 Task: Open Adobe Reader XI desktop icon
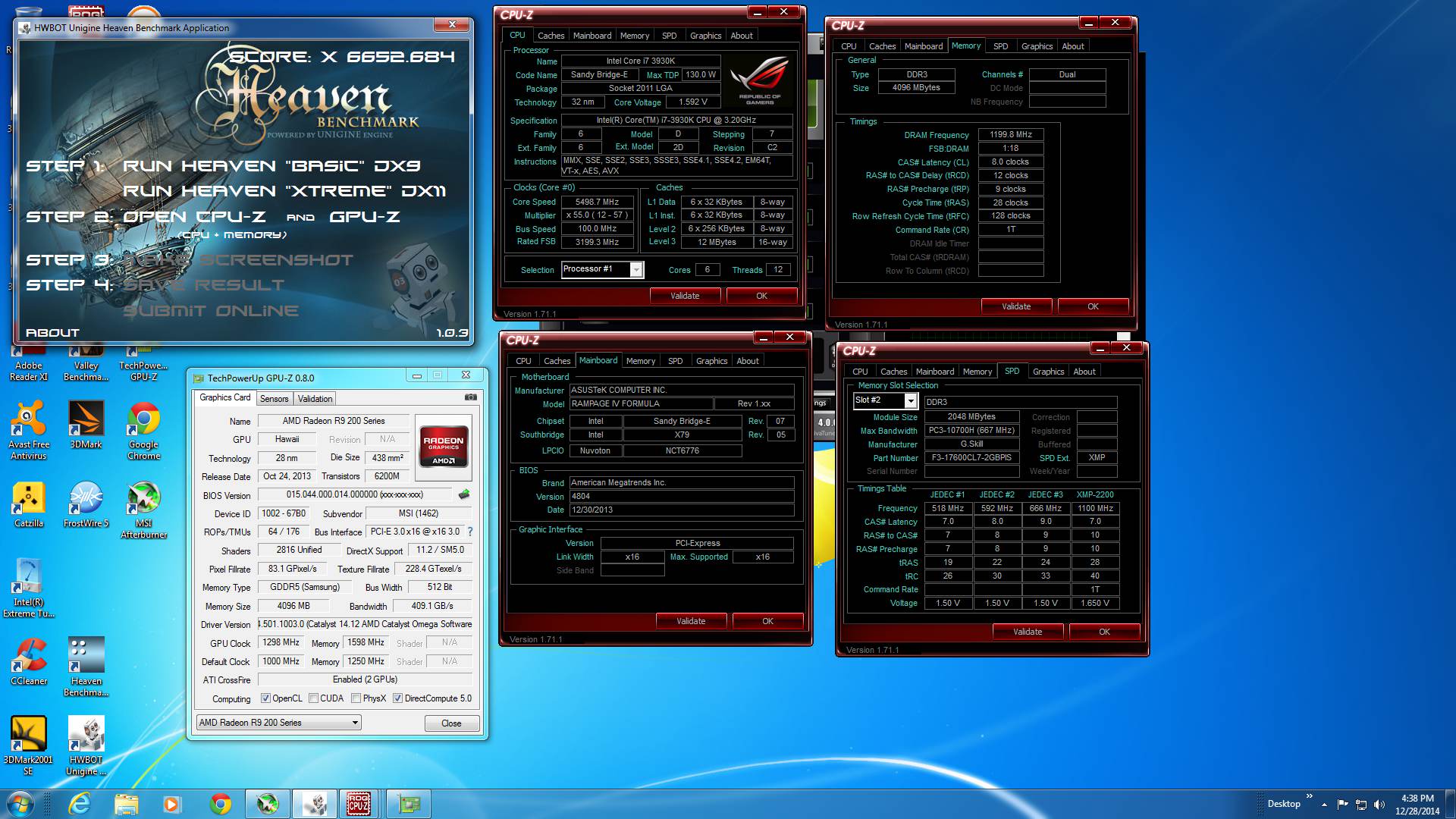point(29,364)
